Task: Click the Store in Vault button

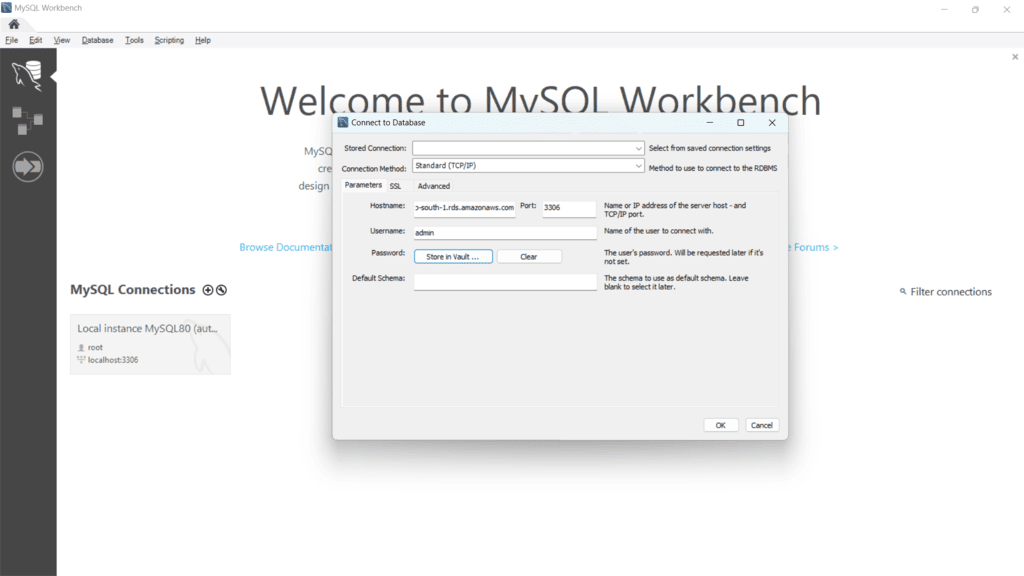Action: point(453,257)
